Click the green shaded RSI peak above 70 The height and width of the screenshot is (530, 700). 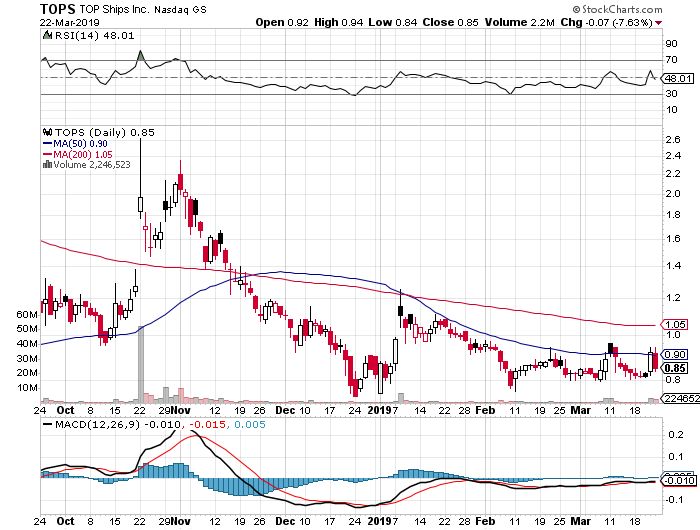[x=141, y=56]
